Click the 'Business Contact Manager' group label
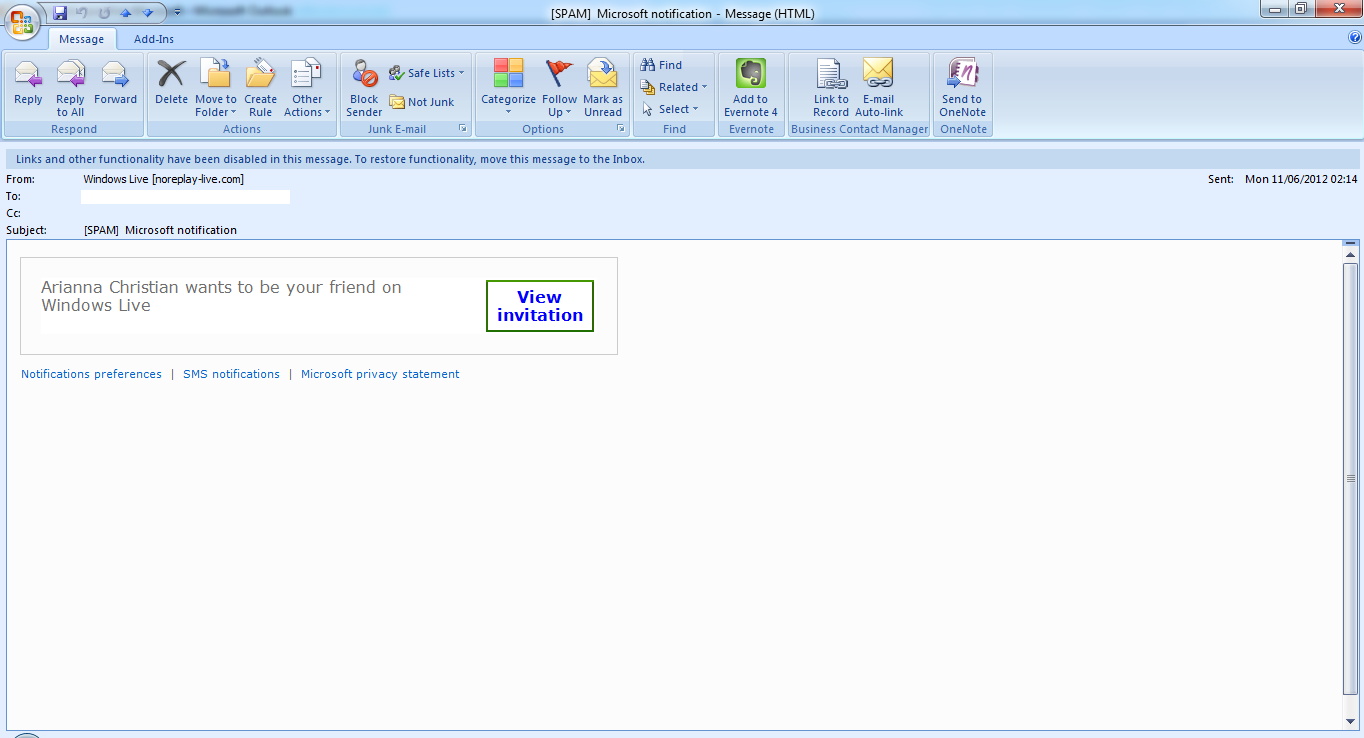The height and width of the screenshot is (738, 1364). pyautogui.click(x=860, y=129)
